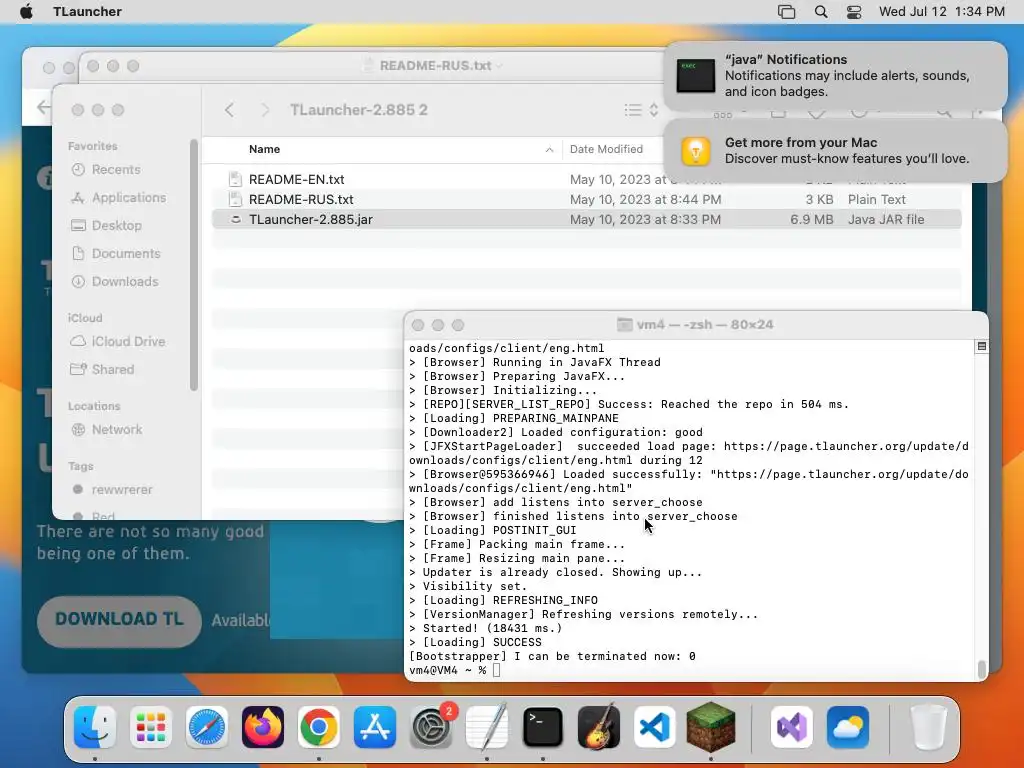The image size is (1024, 768).
Task: Open purple Visual Studio Dock icon
Action: click(x=792, y=727)
